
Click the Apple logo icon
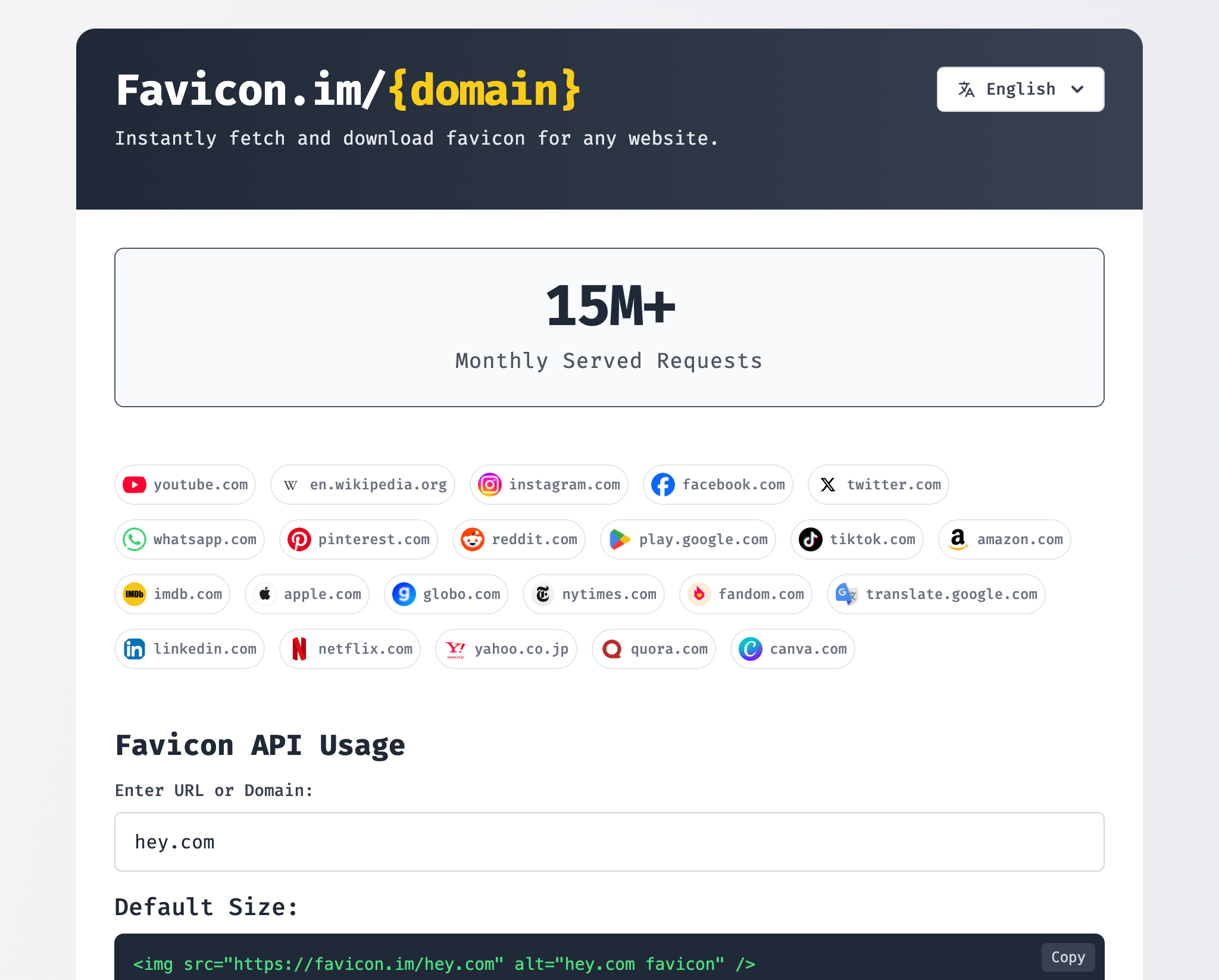point(265,594)
